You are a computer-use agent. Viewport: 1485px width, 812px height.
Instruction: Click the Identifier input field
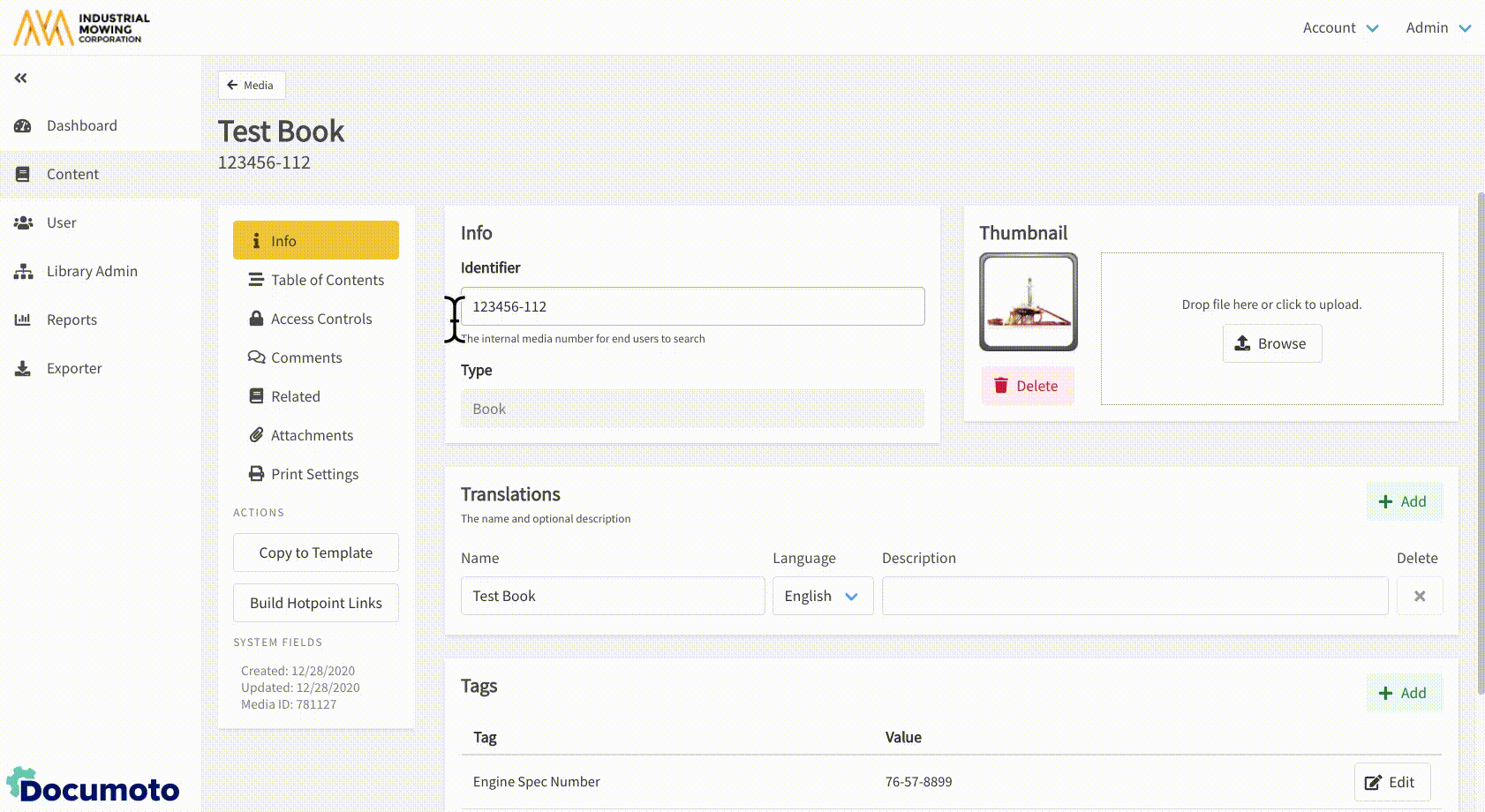tap(692, 306)
